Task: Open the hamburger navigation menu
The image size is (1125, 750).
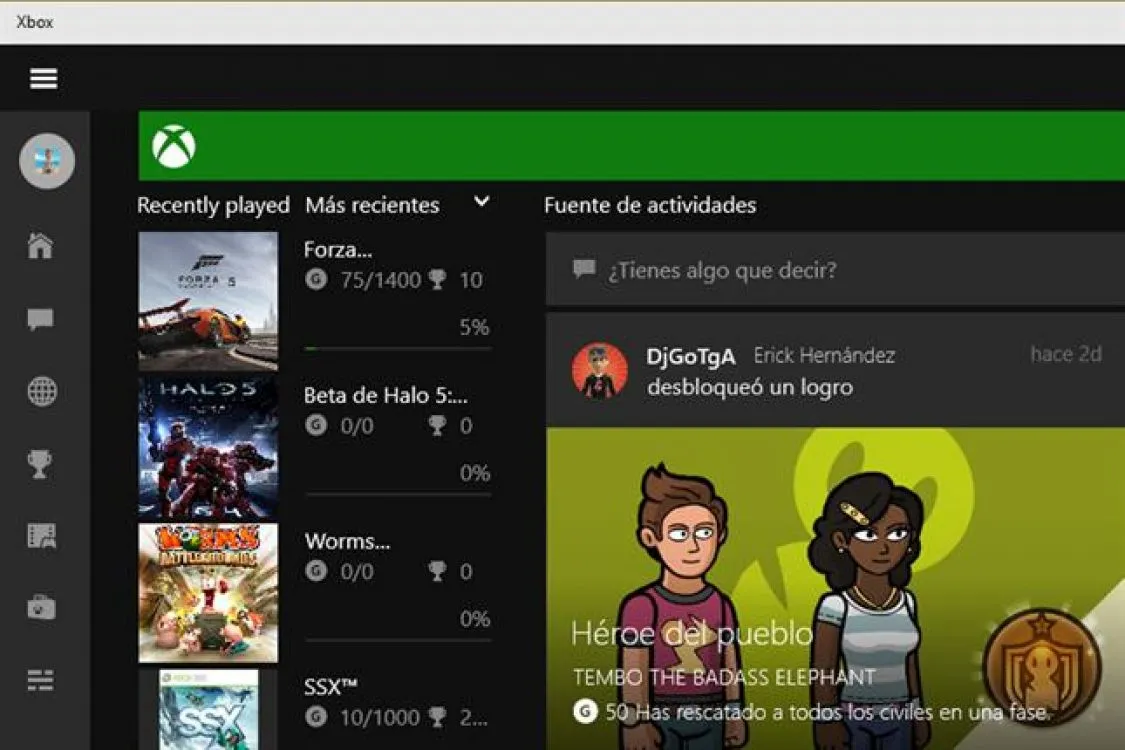Action: pyautogui.click(x=43, y=78)
